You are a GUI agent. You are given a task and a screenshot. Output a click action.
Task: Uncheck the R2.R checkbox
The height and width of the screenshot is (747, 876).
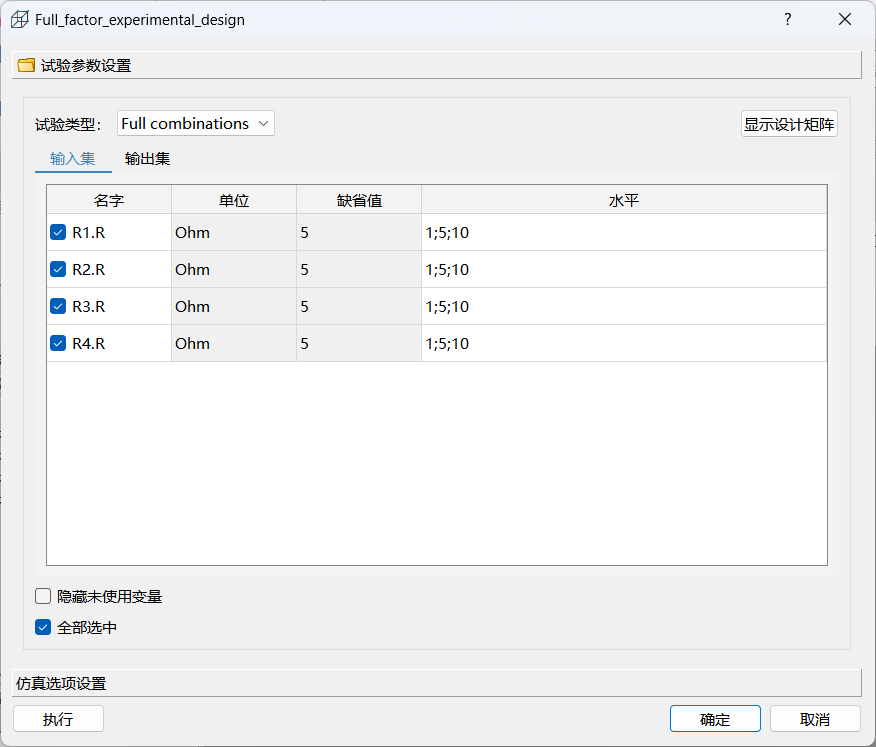click(58, 269)
